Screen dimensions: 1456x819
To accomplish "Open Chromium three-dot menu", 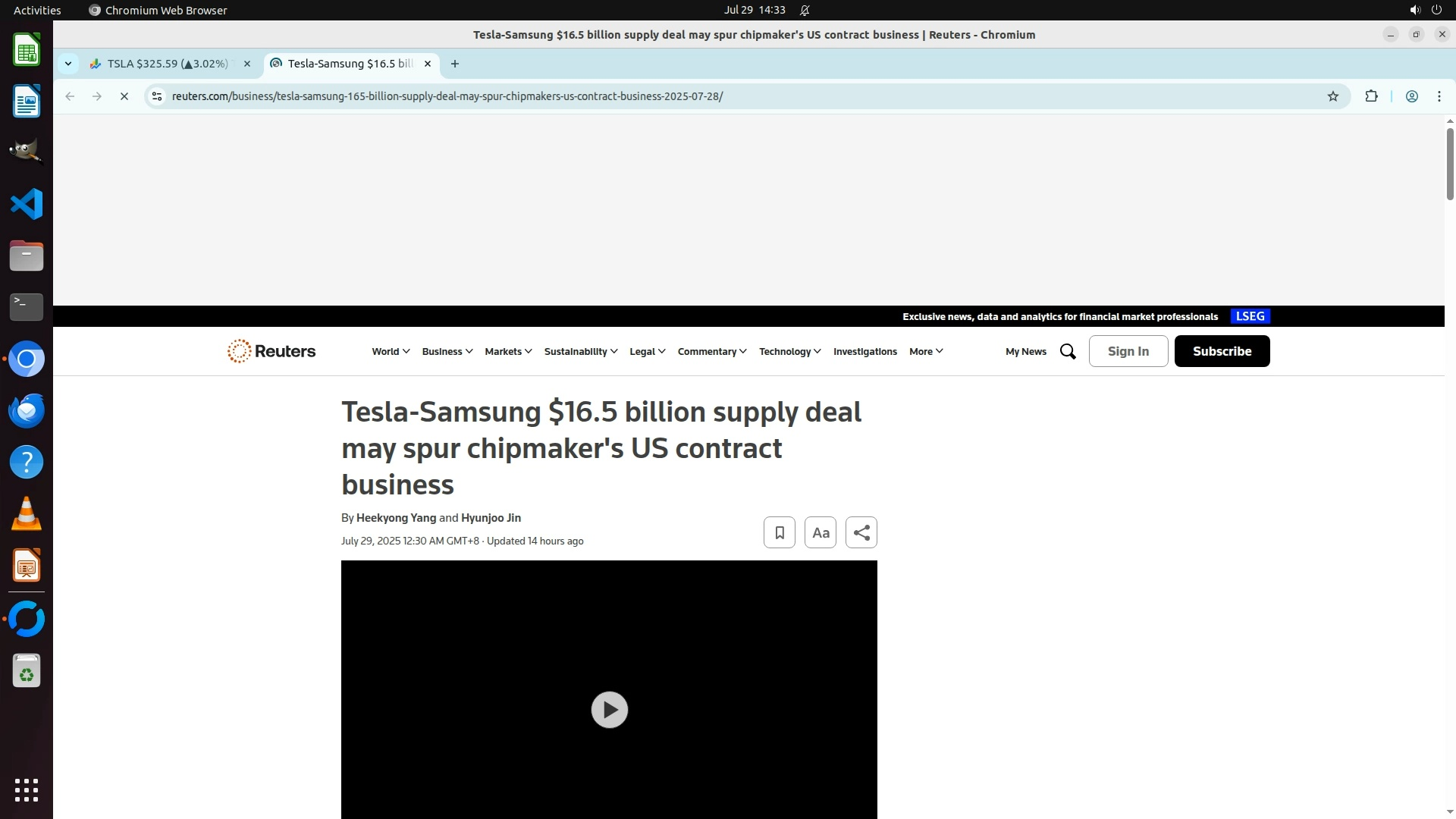I will pyautogui.click(x=1439, y=96).
